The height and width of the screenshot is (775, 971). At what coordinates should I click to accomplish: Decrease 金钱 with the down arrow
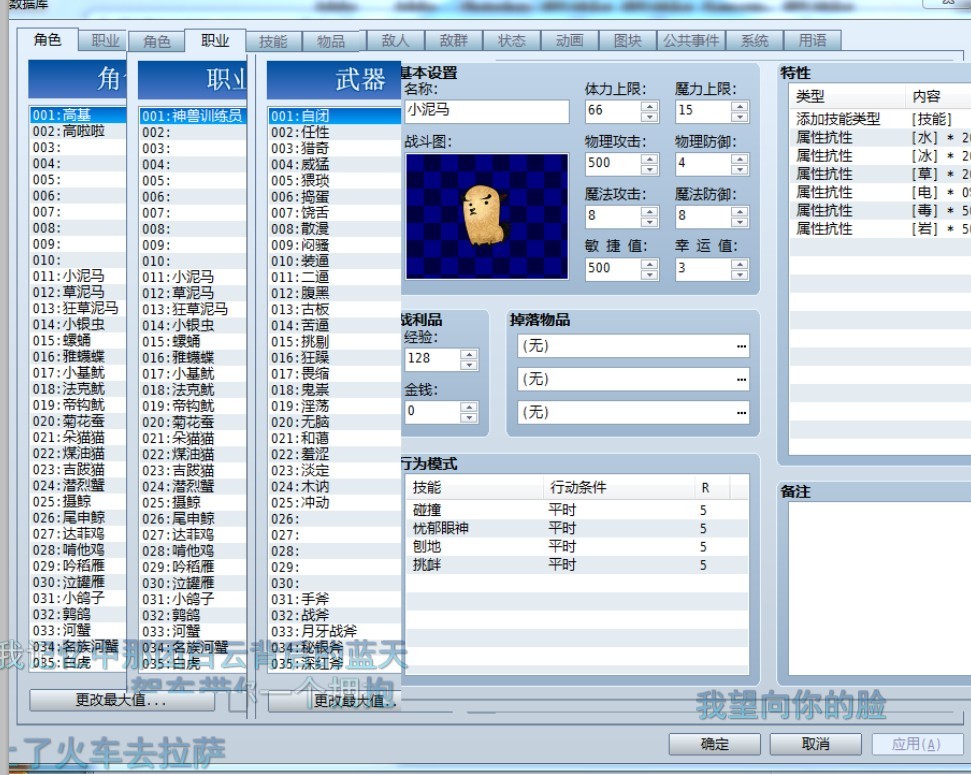(x=469, y=418)
